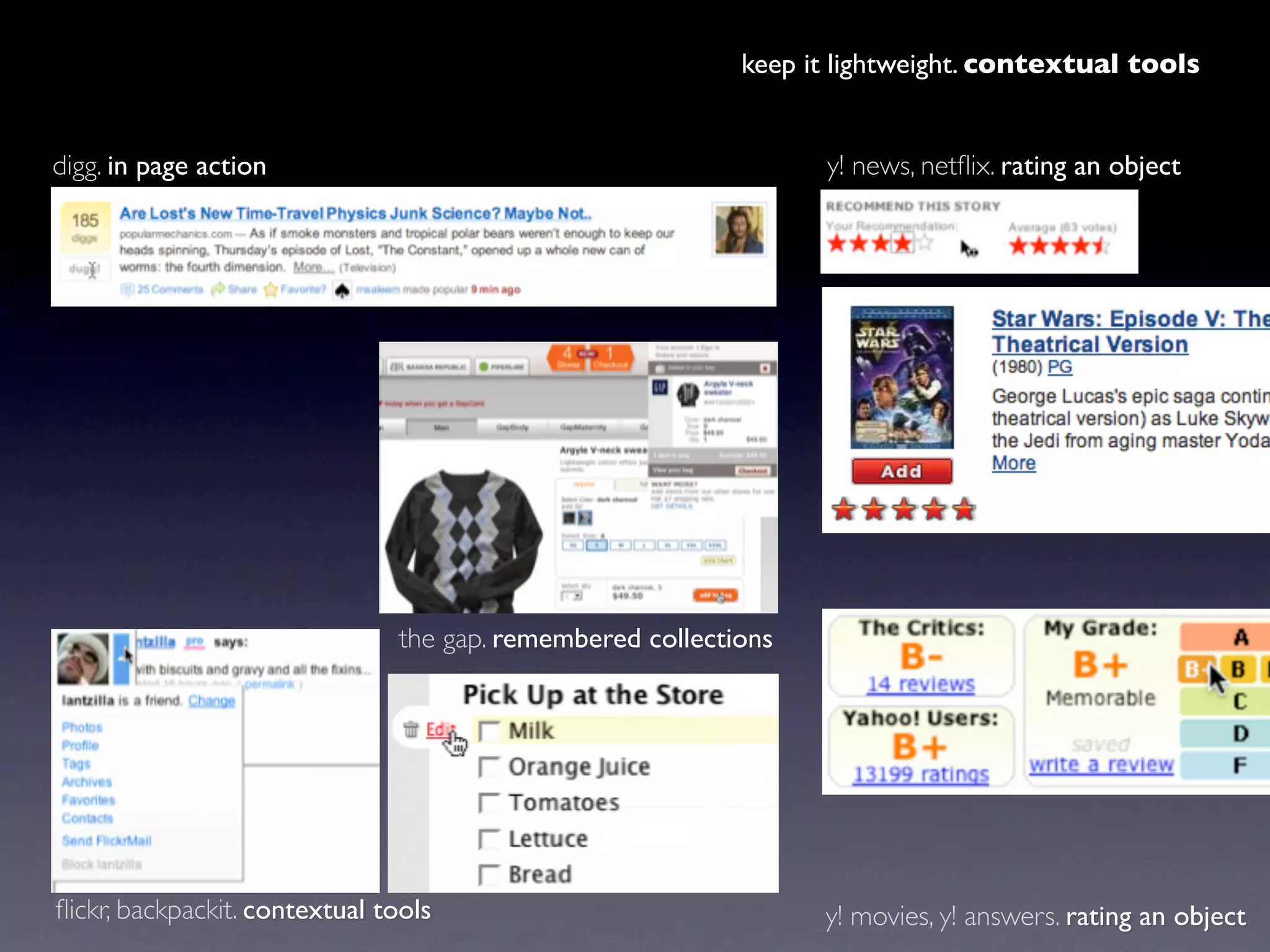Screen dimensions: 1270x952
Task: Click the permalink link on Flickr comment
Action: pyautogui.click(x=269, y=684)
